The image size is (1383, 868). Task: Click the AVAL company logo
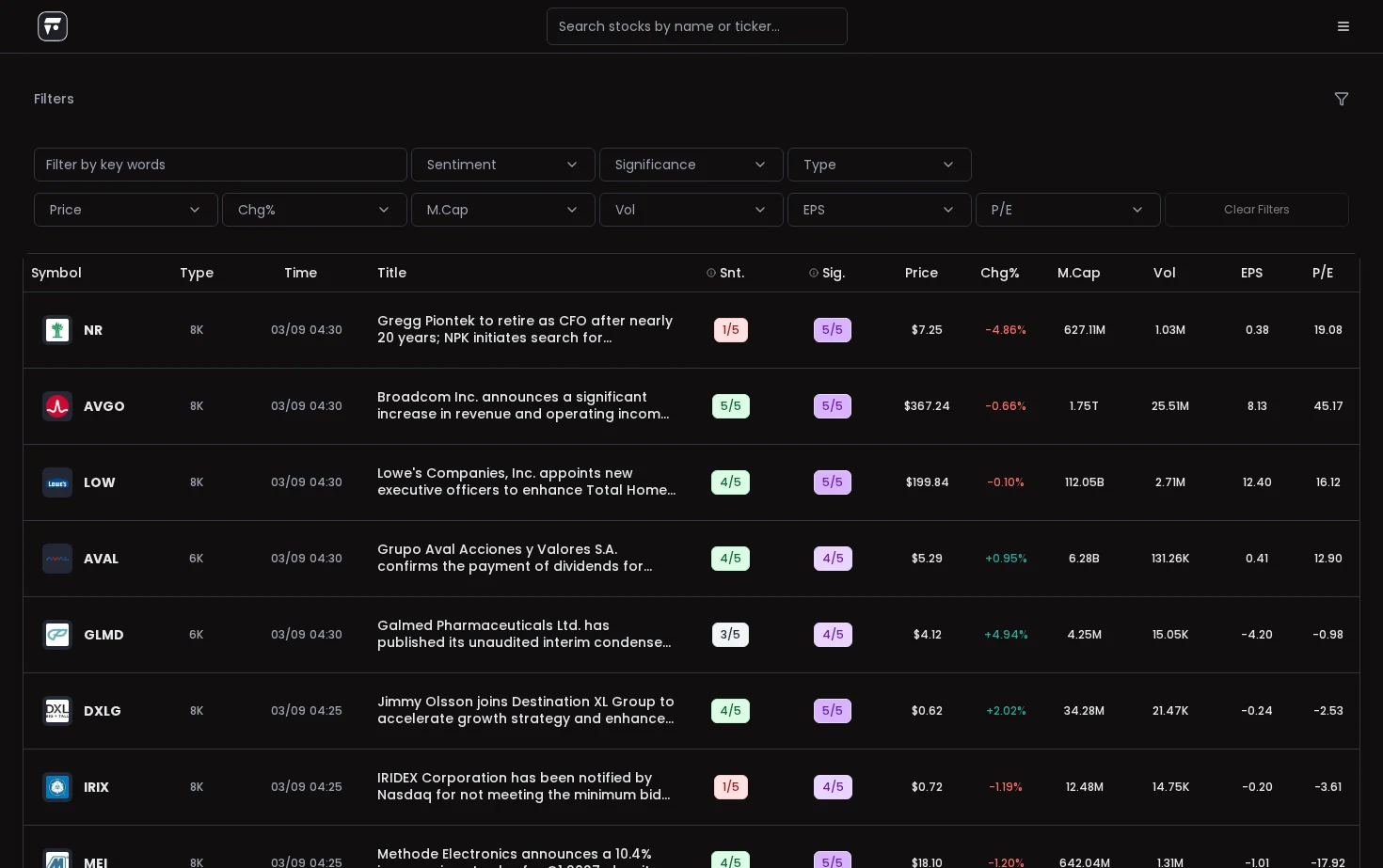(57, 559)
